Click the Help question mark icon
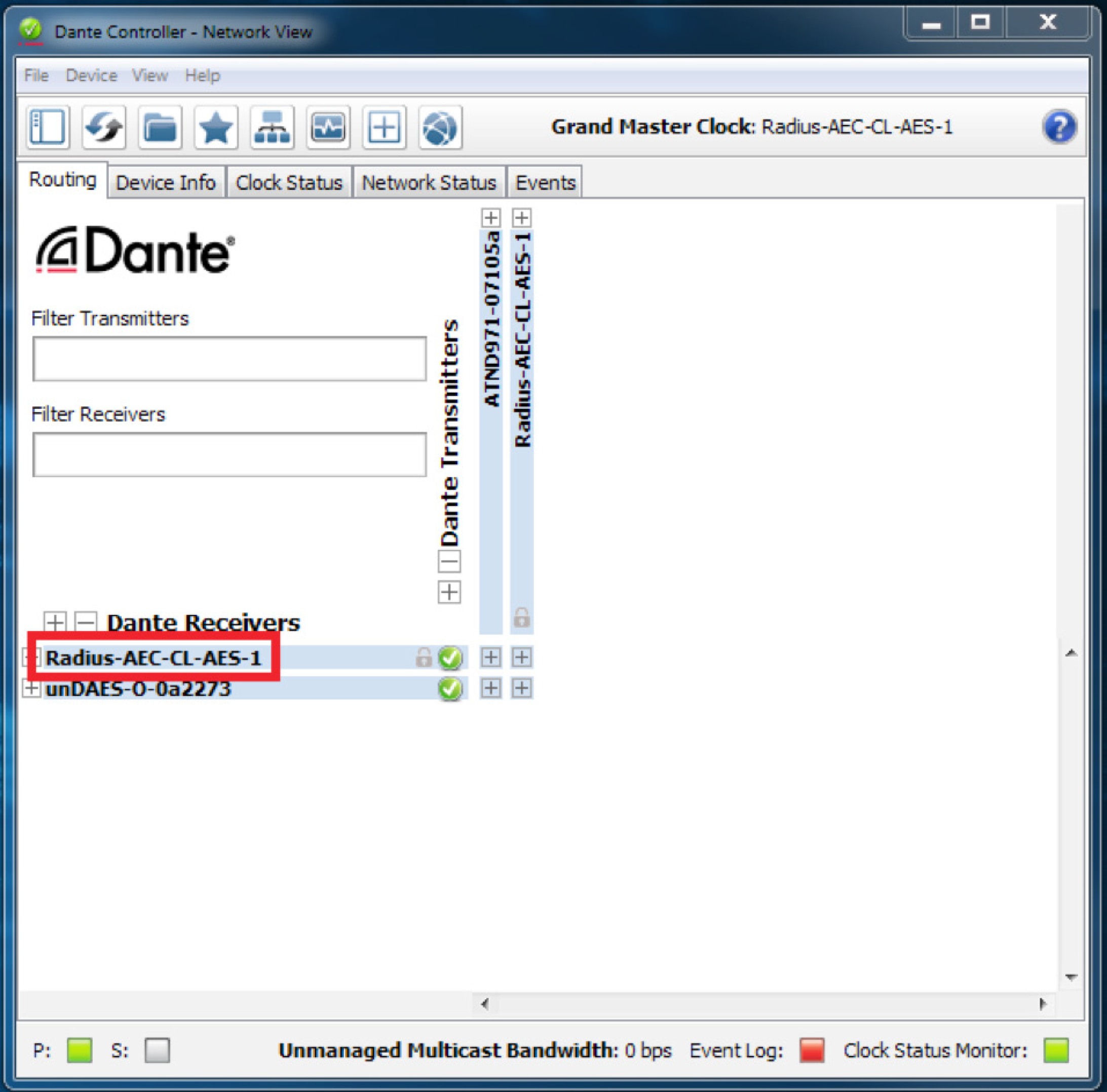The width and height of the screenshot is (1107, 1092). pos(1060,127)
